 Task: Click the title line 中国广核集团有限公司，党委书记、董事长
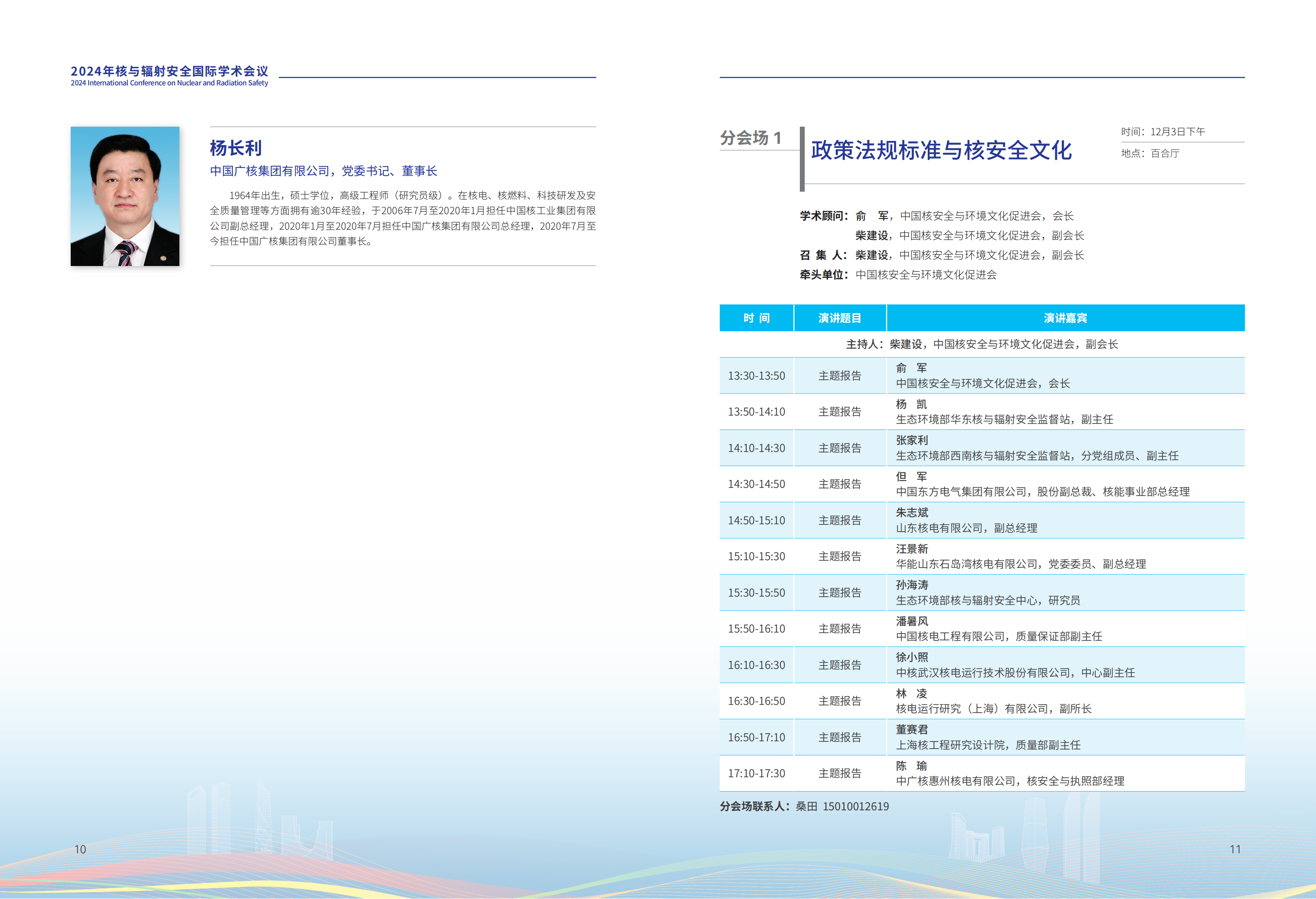tap(323, 171)
